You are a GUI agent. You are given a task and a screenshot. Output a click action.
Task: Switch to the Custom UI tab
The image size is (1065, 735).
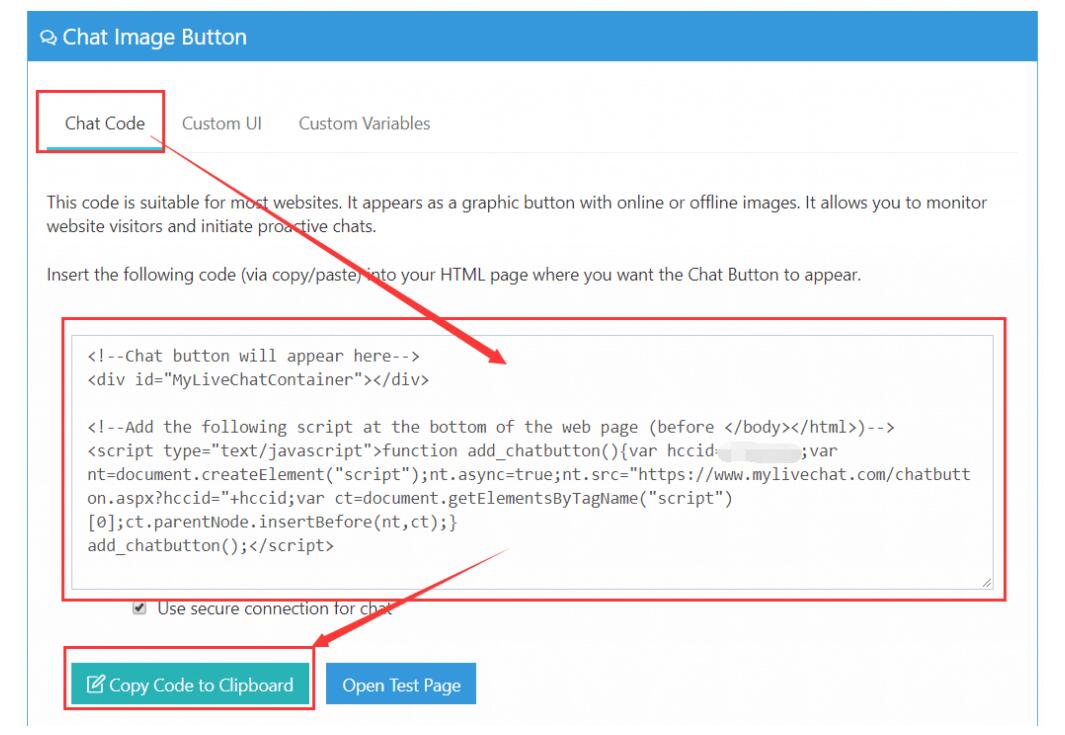[221, 123]
